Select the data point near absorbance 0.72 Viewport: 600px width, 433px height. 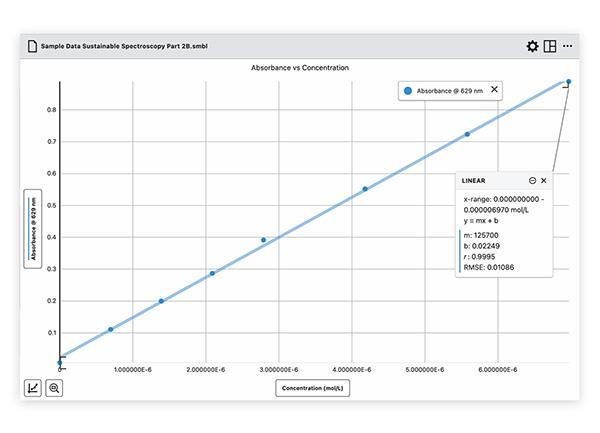[467, 134]
